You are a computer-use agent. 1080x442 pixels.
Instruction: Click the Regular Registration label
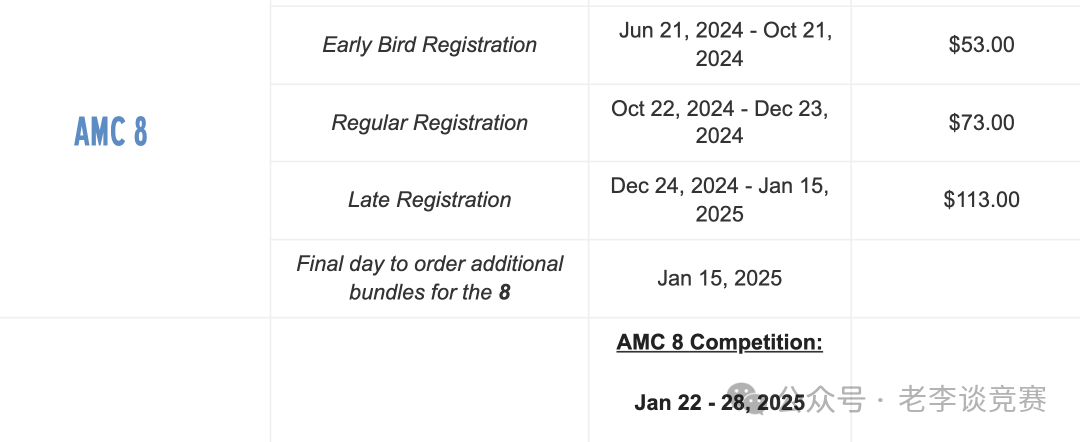click(429, 123)
